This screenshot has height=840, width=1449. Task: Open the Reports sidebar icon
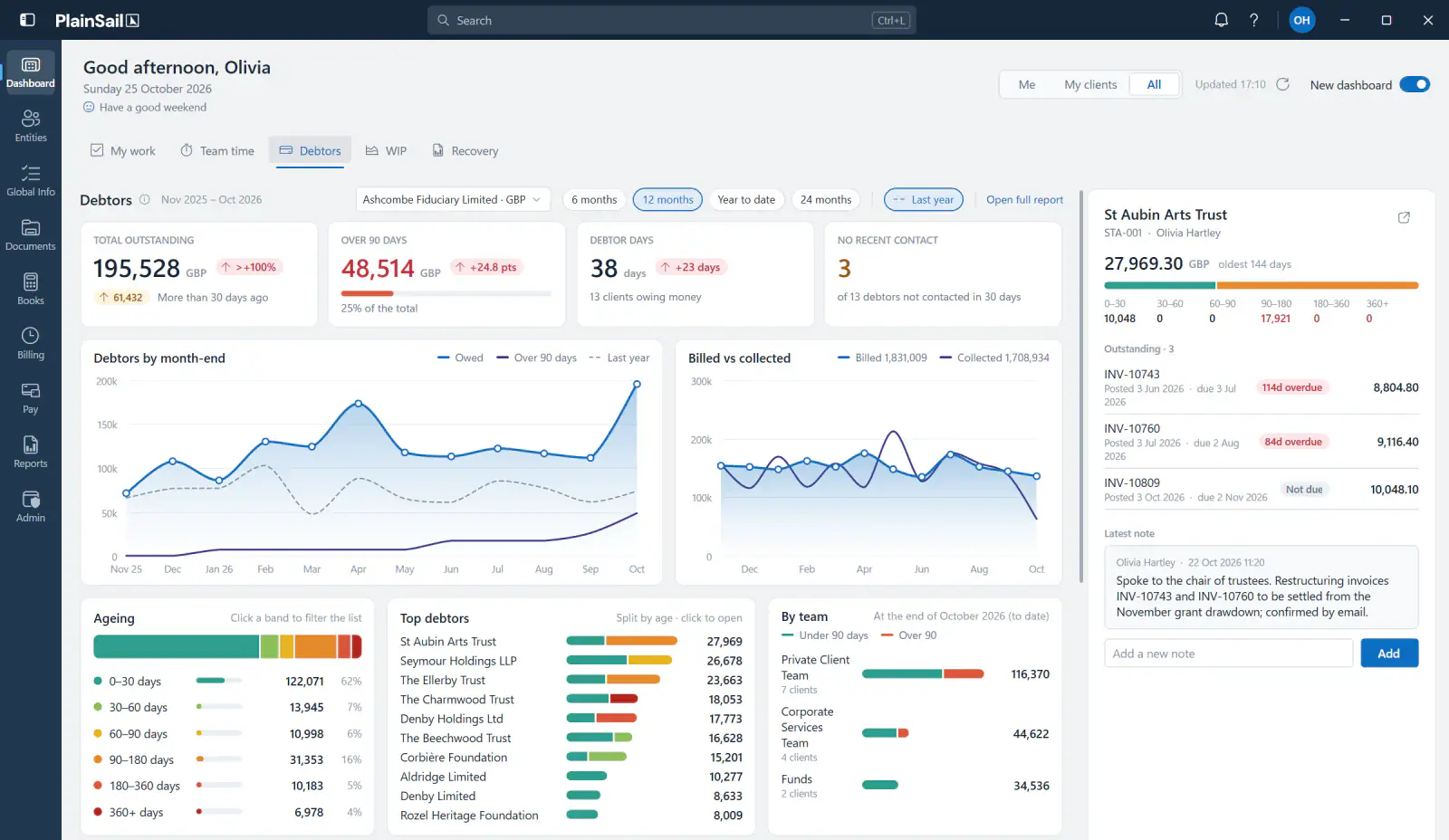(x=31, y=452)
